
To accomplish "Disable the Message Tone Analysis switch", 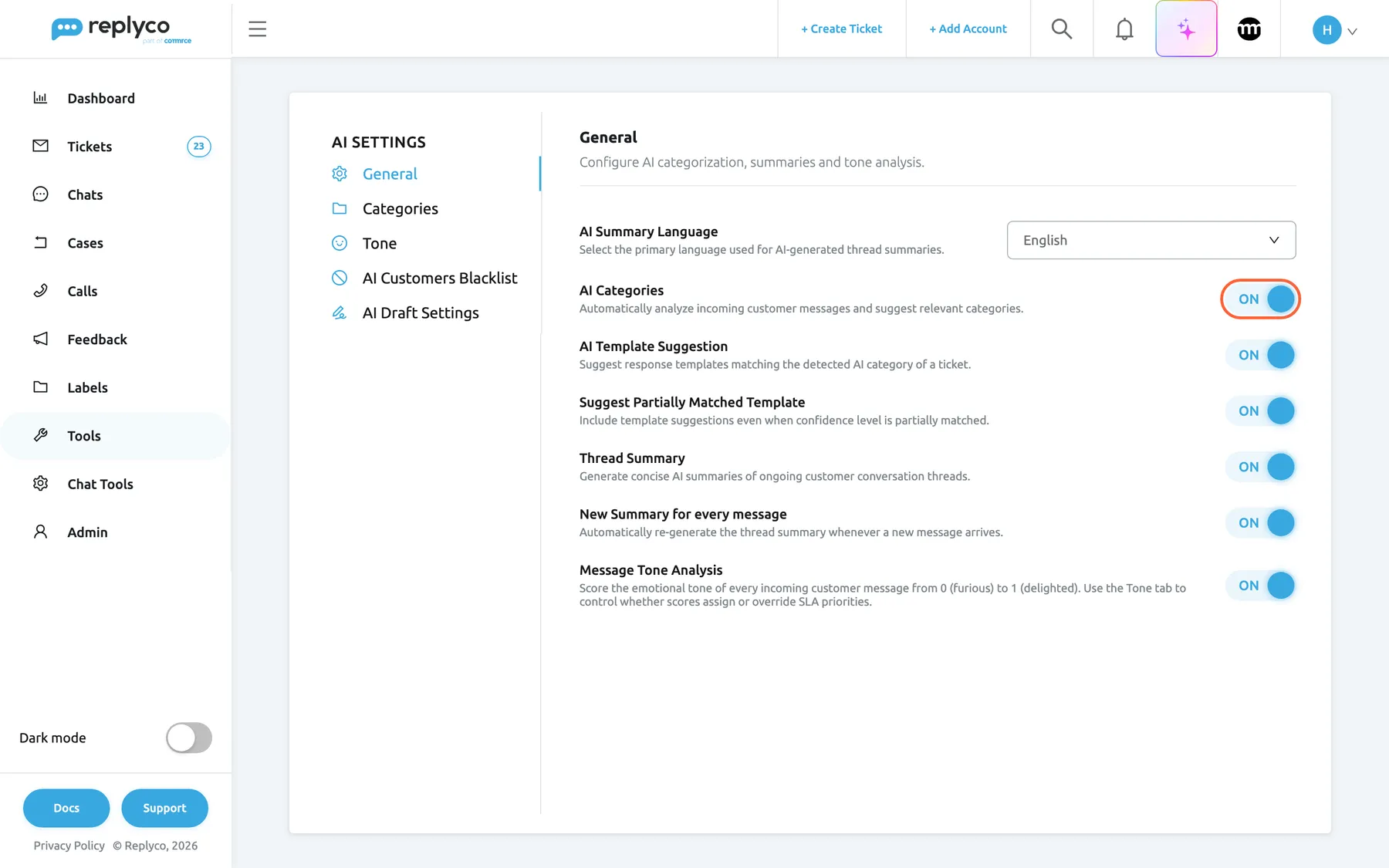I will click(x=1260, y=586).
